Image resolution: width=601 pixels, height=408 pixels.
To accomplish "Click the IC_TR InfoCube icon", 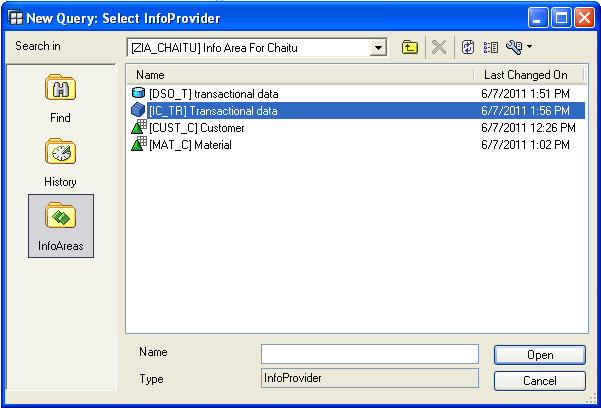I will click(x=138, y=110).
